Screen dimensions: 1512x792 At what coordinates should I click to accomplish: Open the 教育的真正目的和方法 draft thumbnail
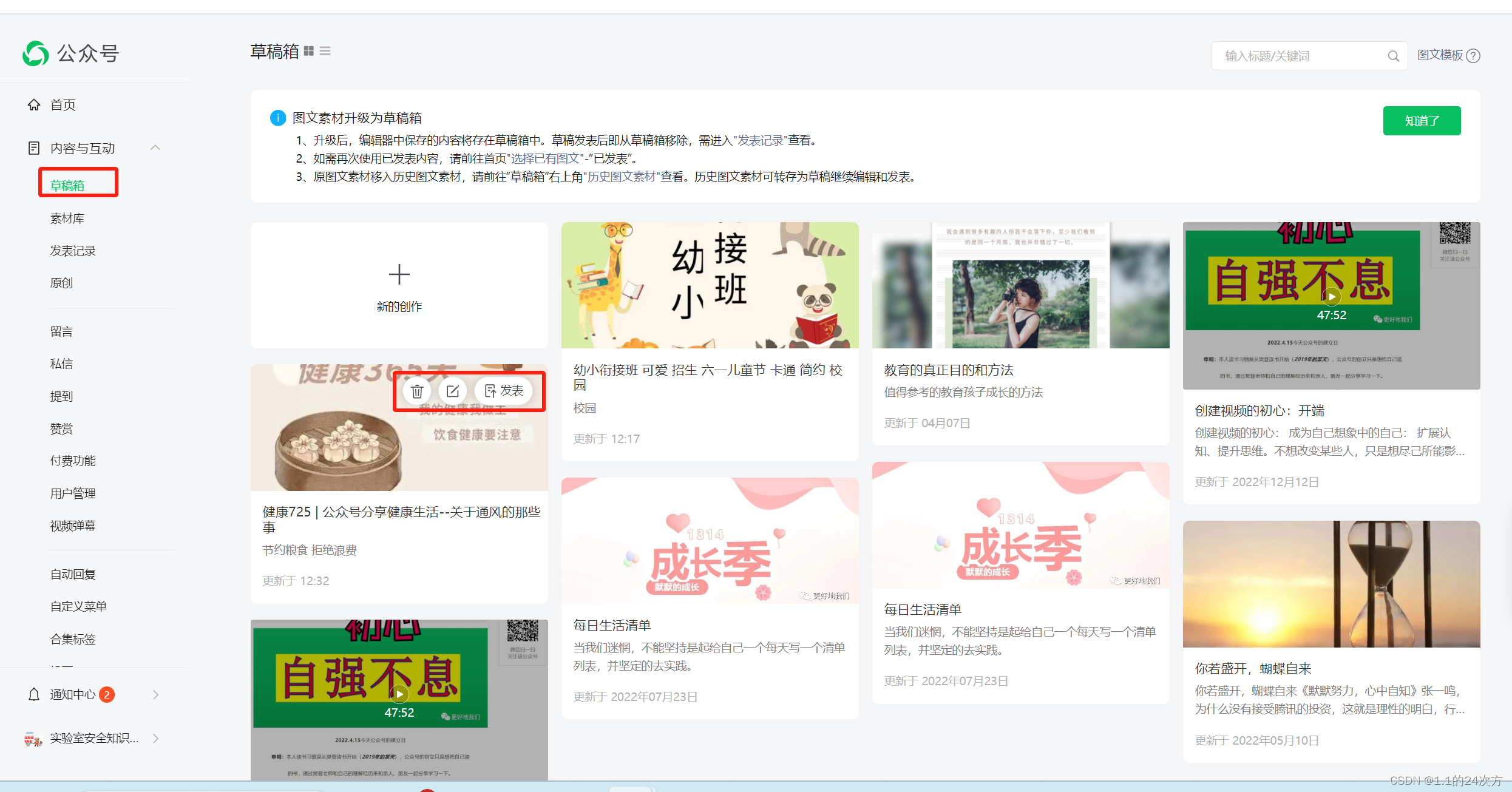coord(1020,285)
